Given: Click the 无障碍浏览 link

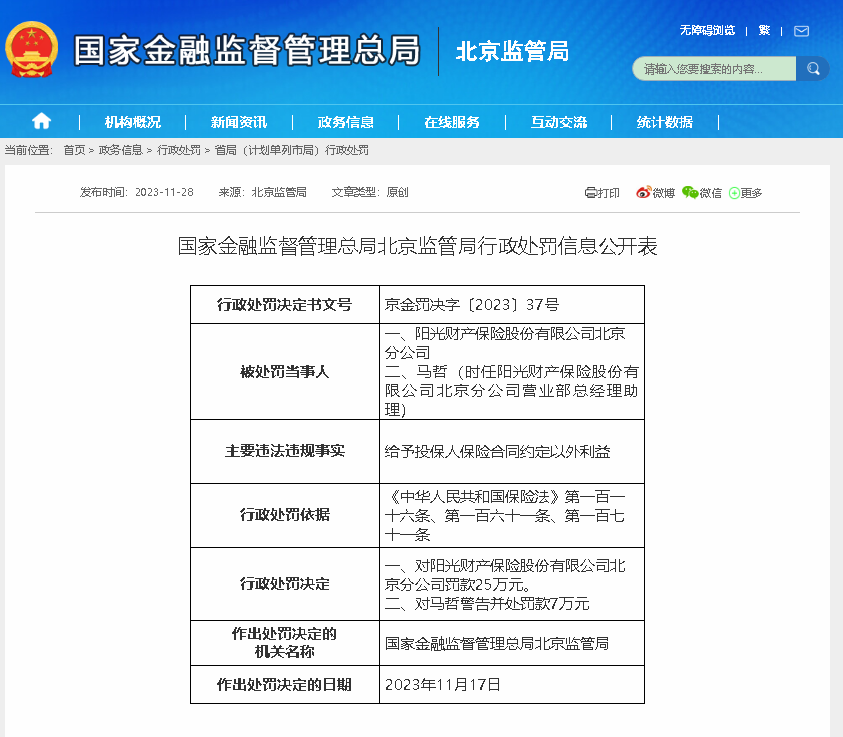Looking at the screenshot, I should (x=707, y=30).
